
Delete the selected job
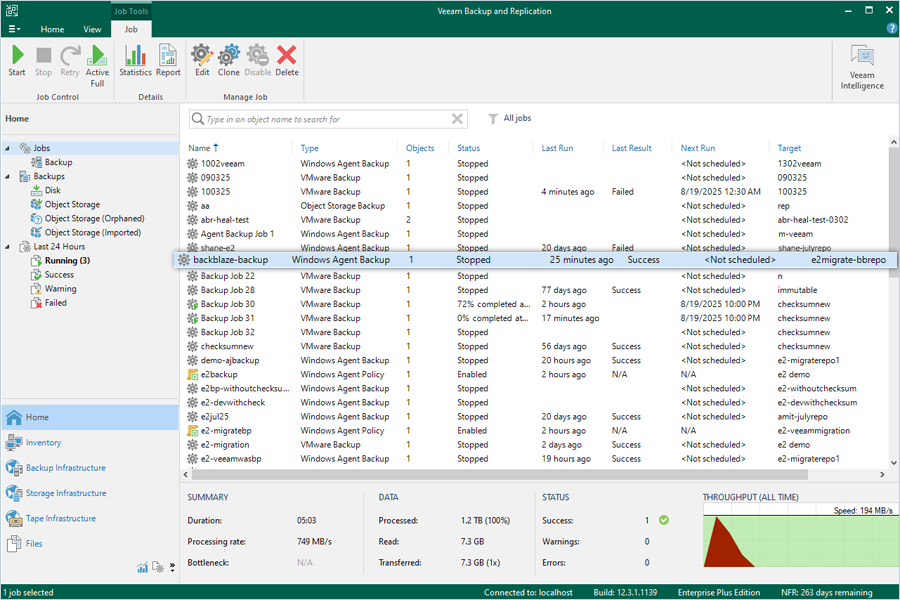point(286,61)
